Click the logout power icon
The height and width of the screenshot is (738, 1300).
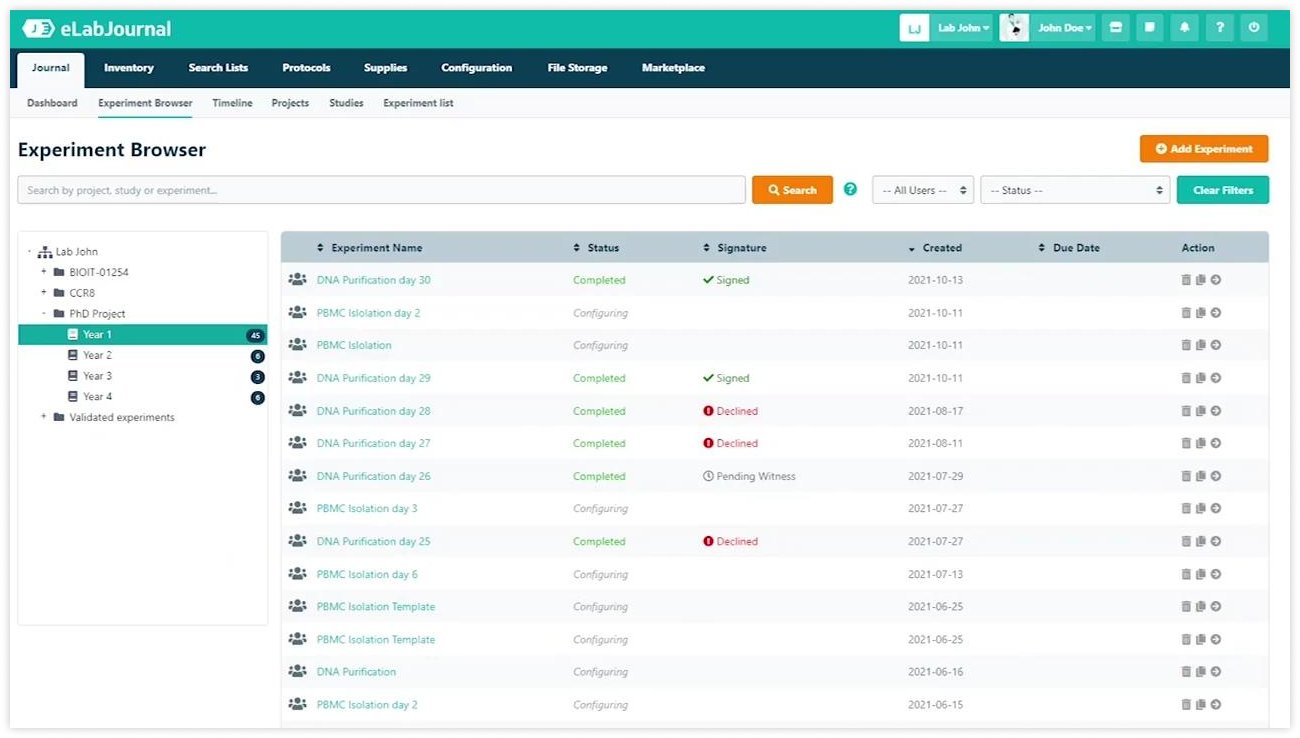[x=1254, y=27]
